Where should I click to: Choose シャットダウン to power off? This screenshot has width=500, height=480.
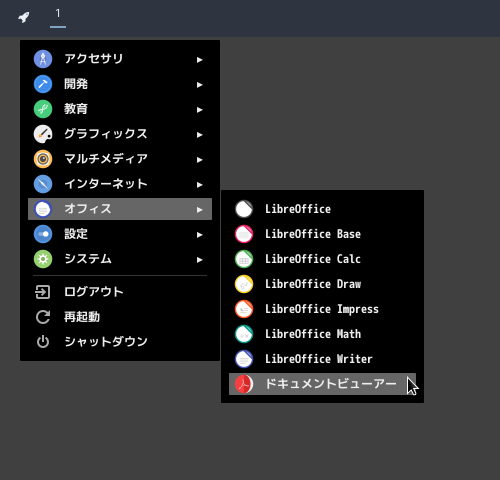pos(120,342)
